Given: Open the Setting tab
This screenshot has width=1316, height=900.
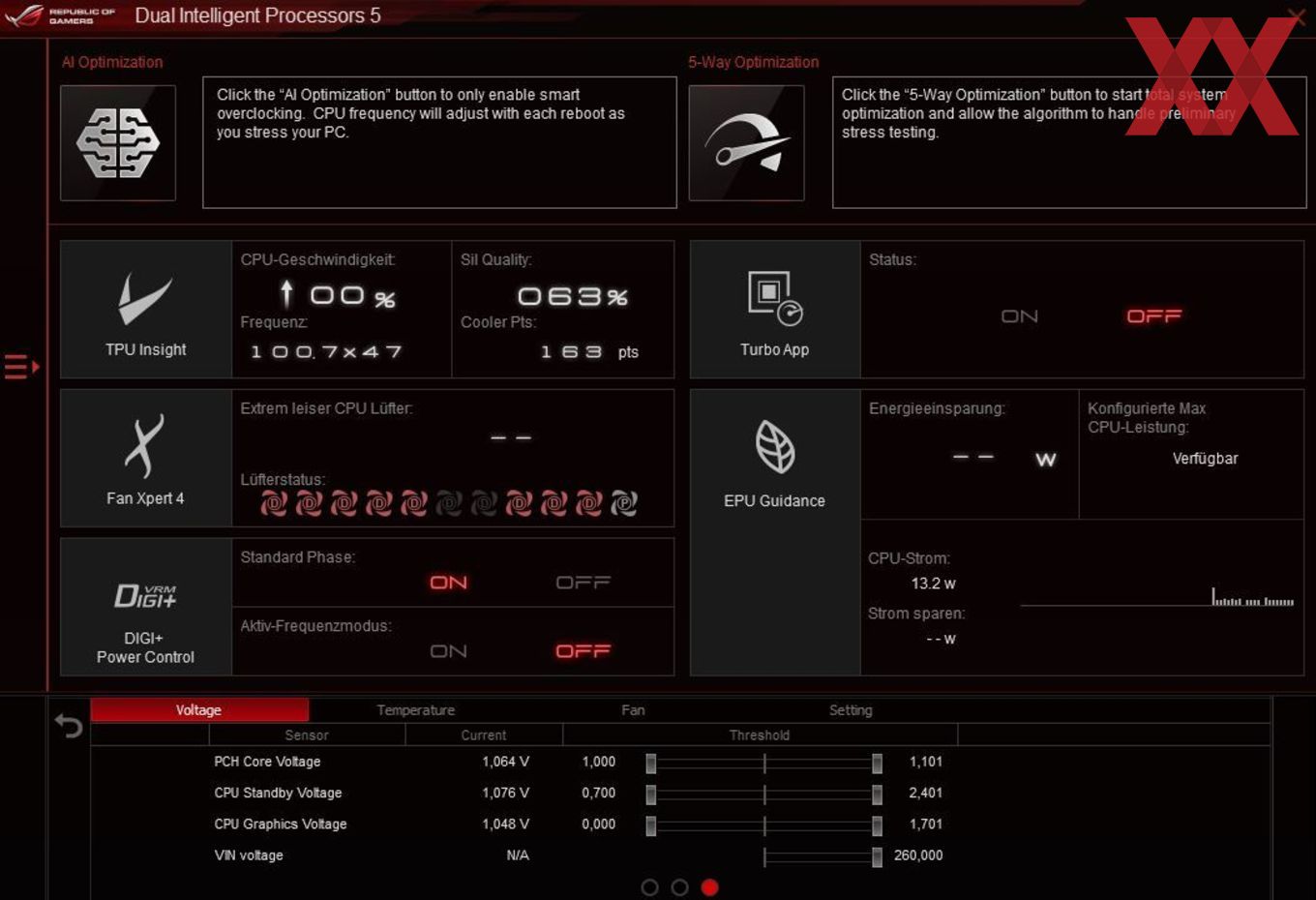Looking at the screenshot, I should point(851,710).
